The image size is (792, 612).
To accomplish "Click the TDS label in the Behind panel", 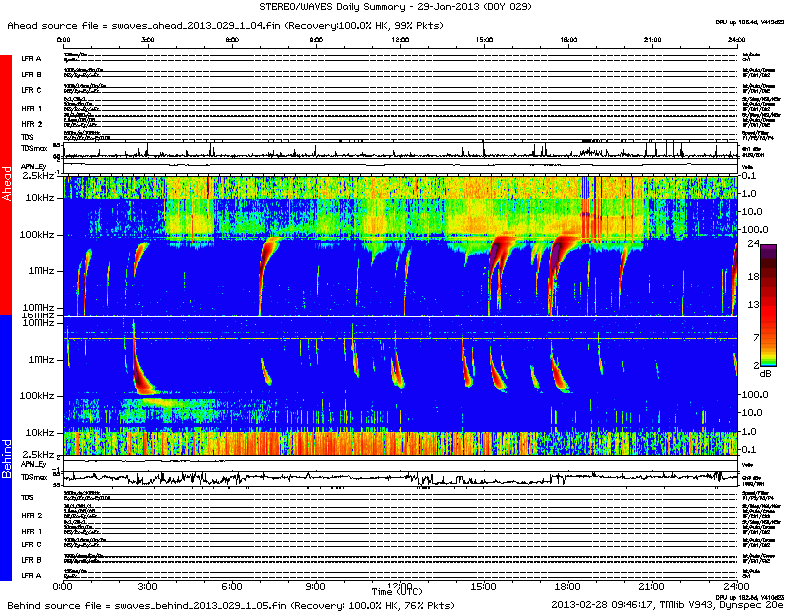I will click(28, 497).
